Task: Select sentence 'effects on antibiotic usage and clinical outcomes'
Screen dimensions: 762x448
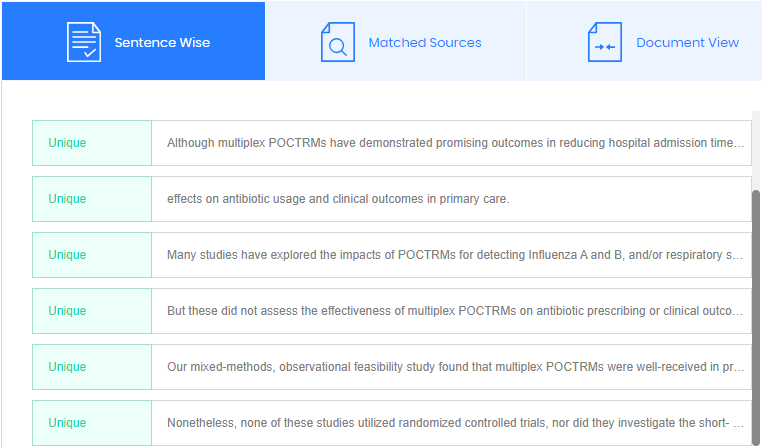Action: 338,199
